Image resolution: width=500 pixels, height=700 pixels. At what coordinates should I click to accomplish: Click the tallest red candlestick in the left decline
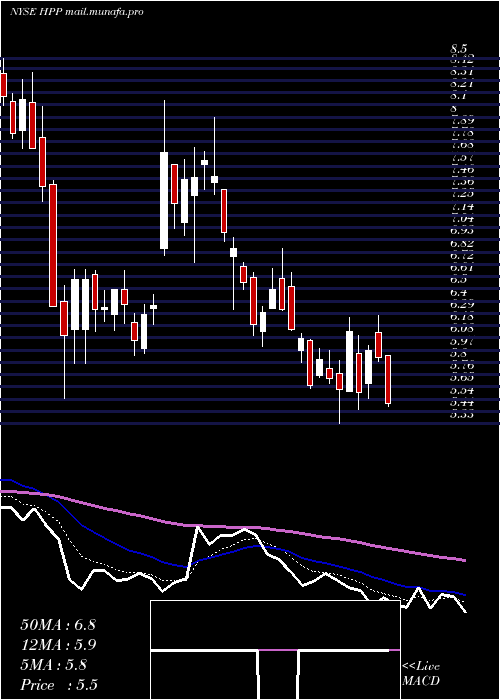(x=53, y=245)
